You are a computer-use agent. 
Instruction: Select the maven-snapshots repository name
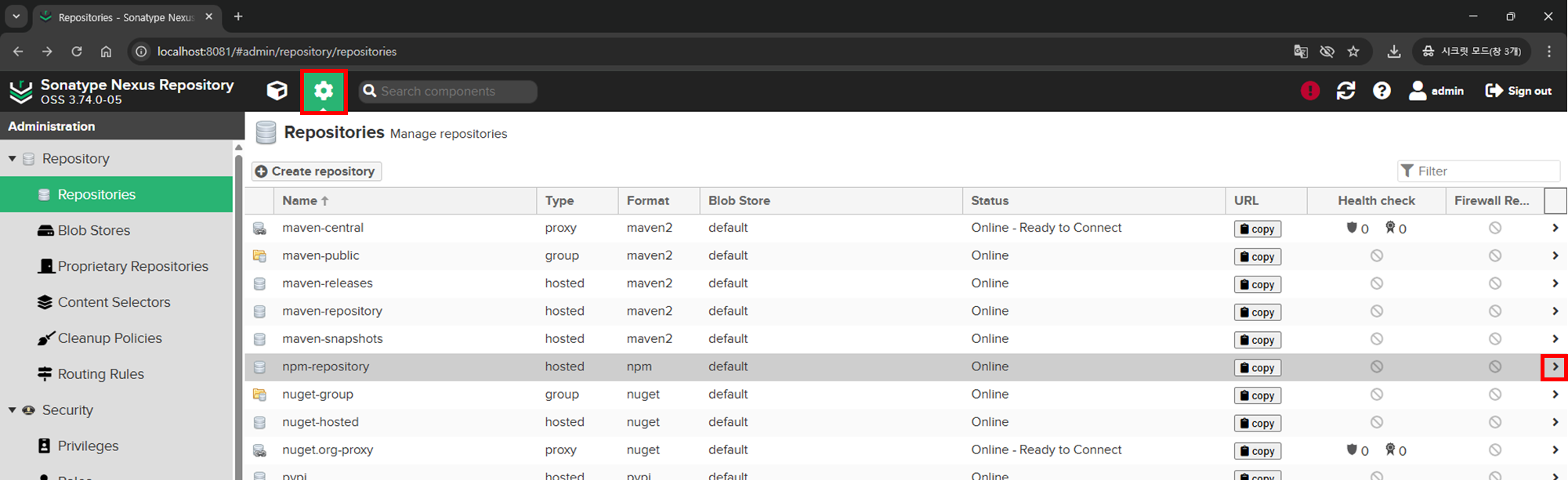coord(332,339)
